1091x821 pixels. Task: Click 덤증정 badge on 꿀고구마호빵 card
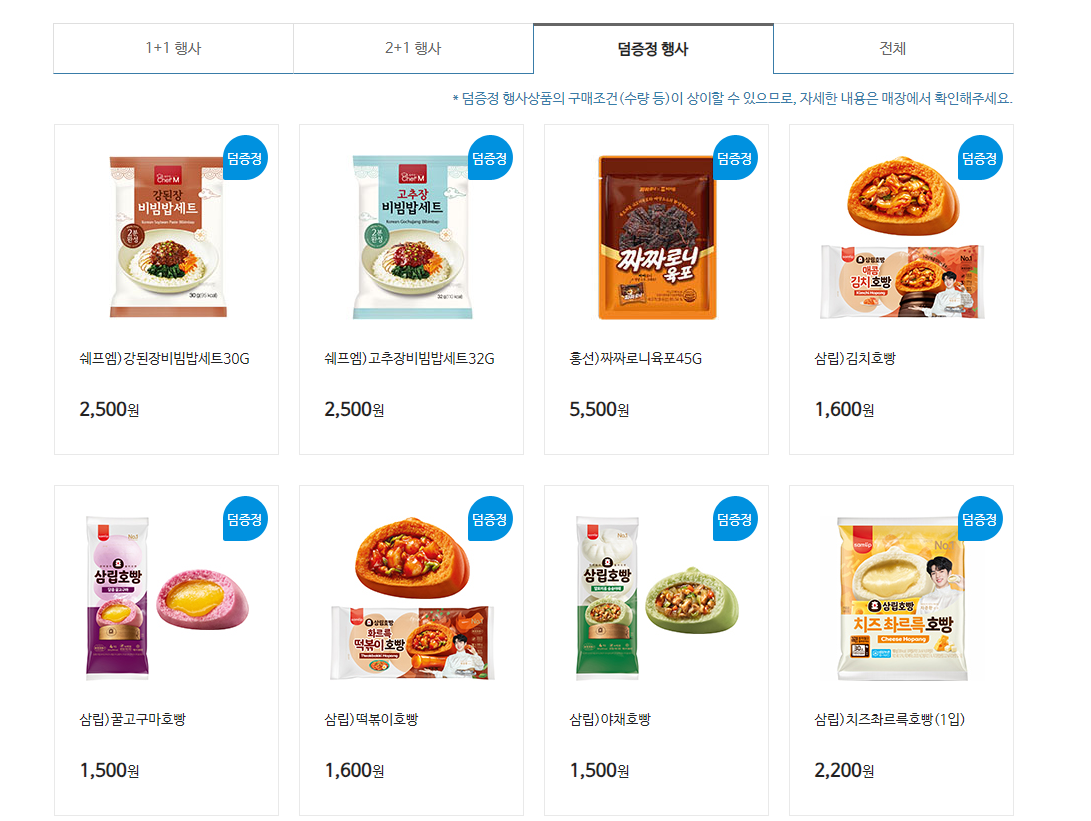click(245, 519)
